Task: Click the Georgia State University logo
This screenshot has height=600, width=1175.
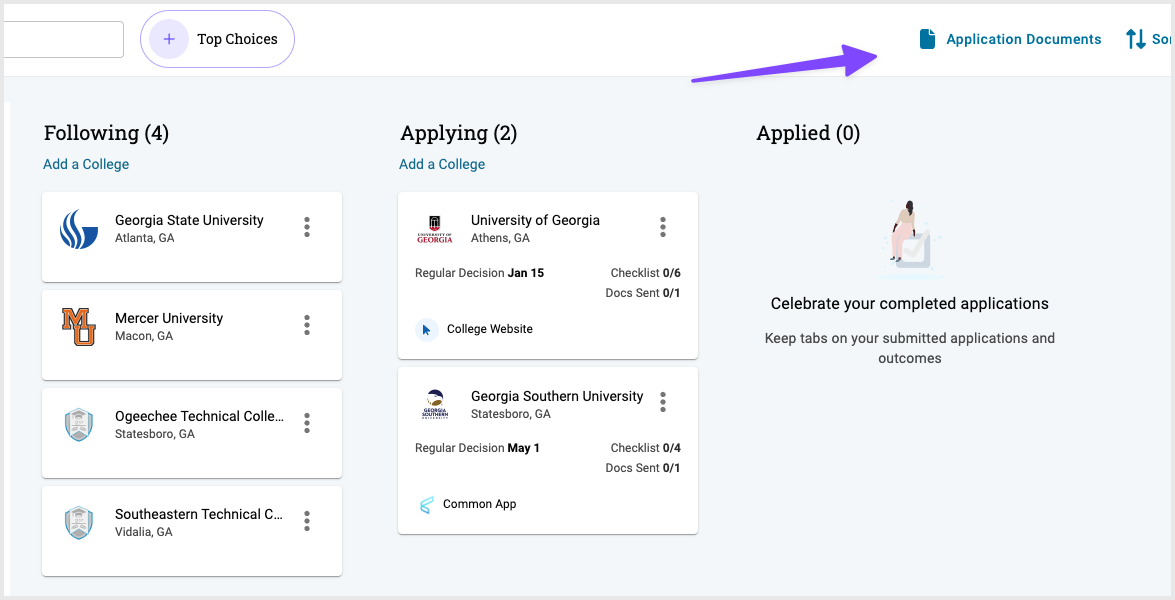Action: click(x=79, y=229)
